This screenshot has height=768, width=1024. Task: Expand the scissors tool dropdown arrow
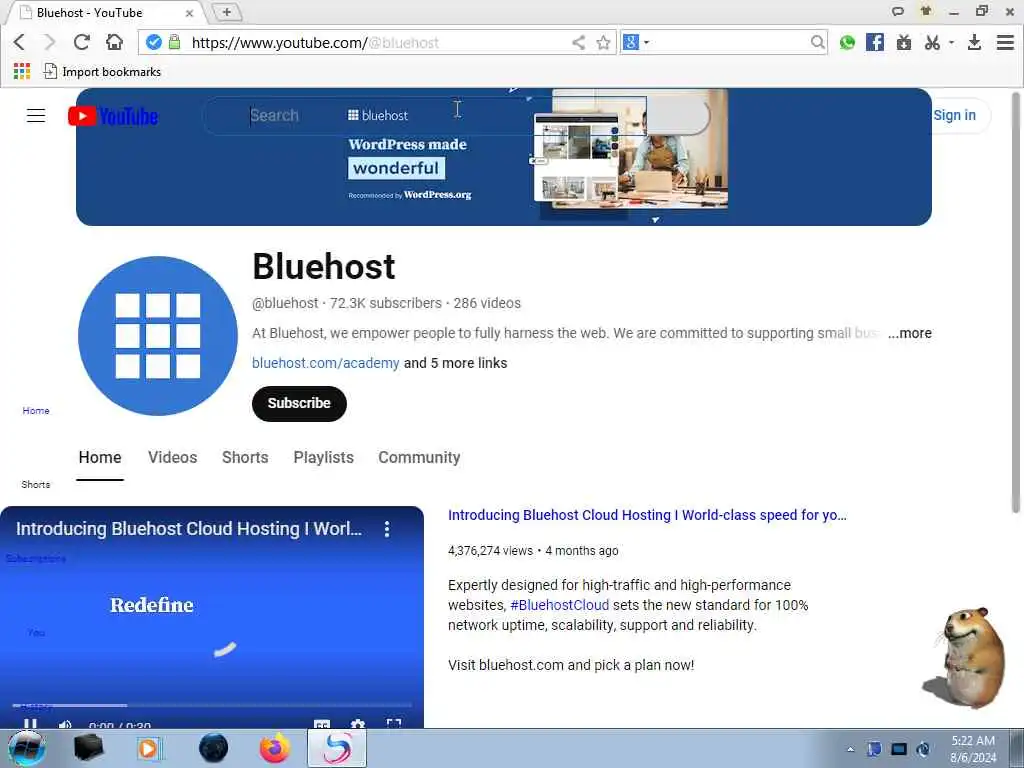(x=952, y=42)
